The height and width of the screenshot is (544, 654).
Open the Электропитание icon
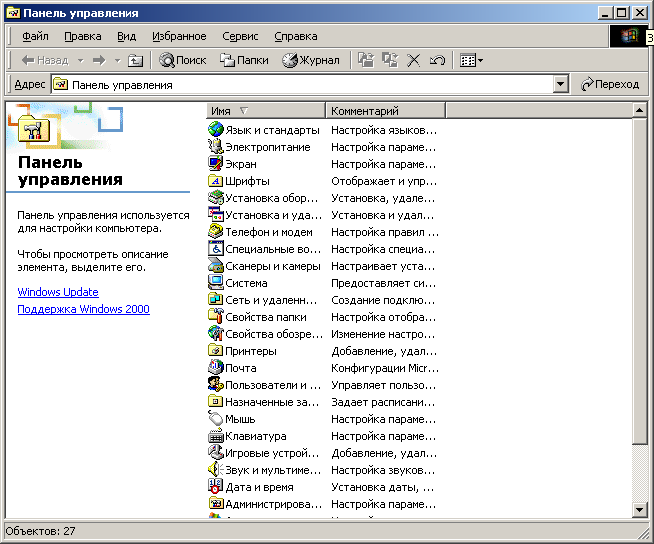pyautogui.click(x=216, y=146)
